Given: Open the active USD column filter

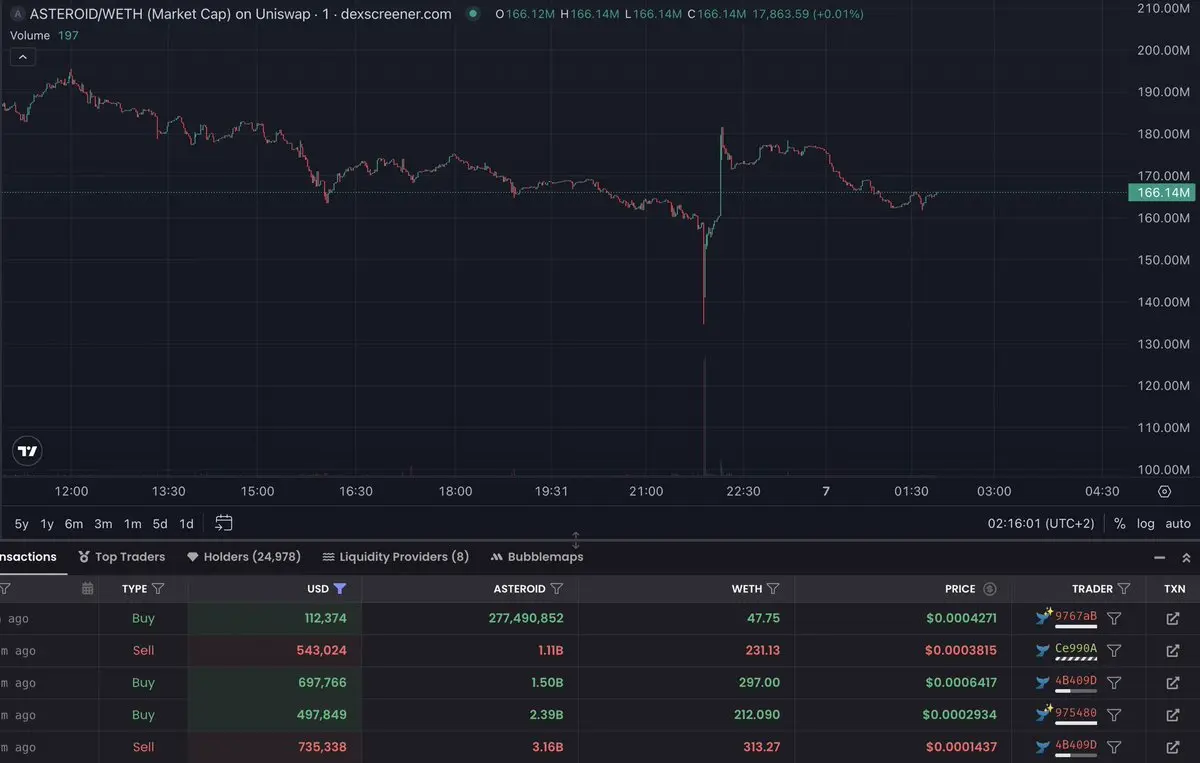Looking at the screenshot, I should 340,589.
